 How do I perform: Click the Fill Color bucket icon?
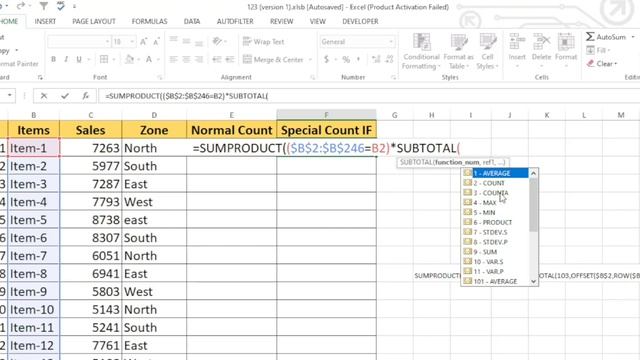(129, 60)
